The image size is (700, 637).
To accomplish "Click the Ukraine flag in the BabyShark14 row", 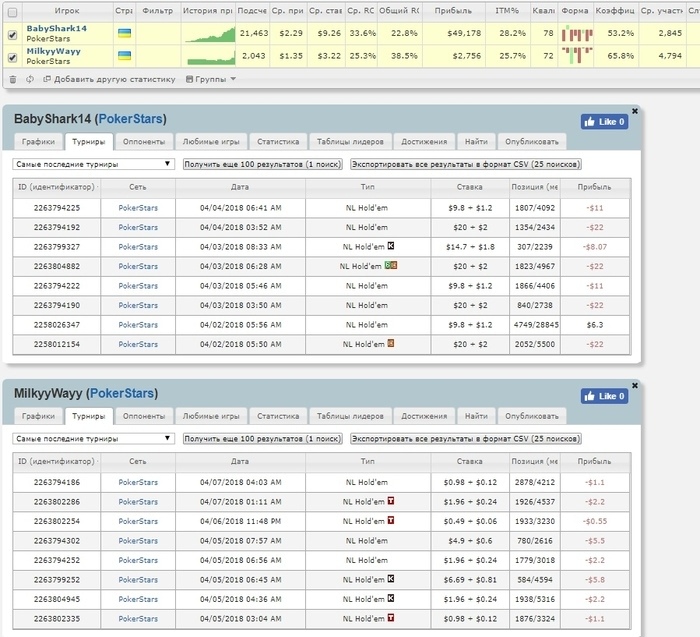I will (123, 34).
